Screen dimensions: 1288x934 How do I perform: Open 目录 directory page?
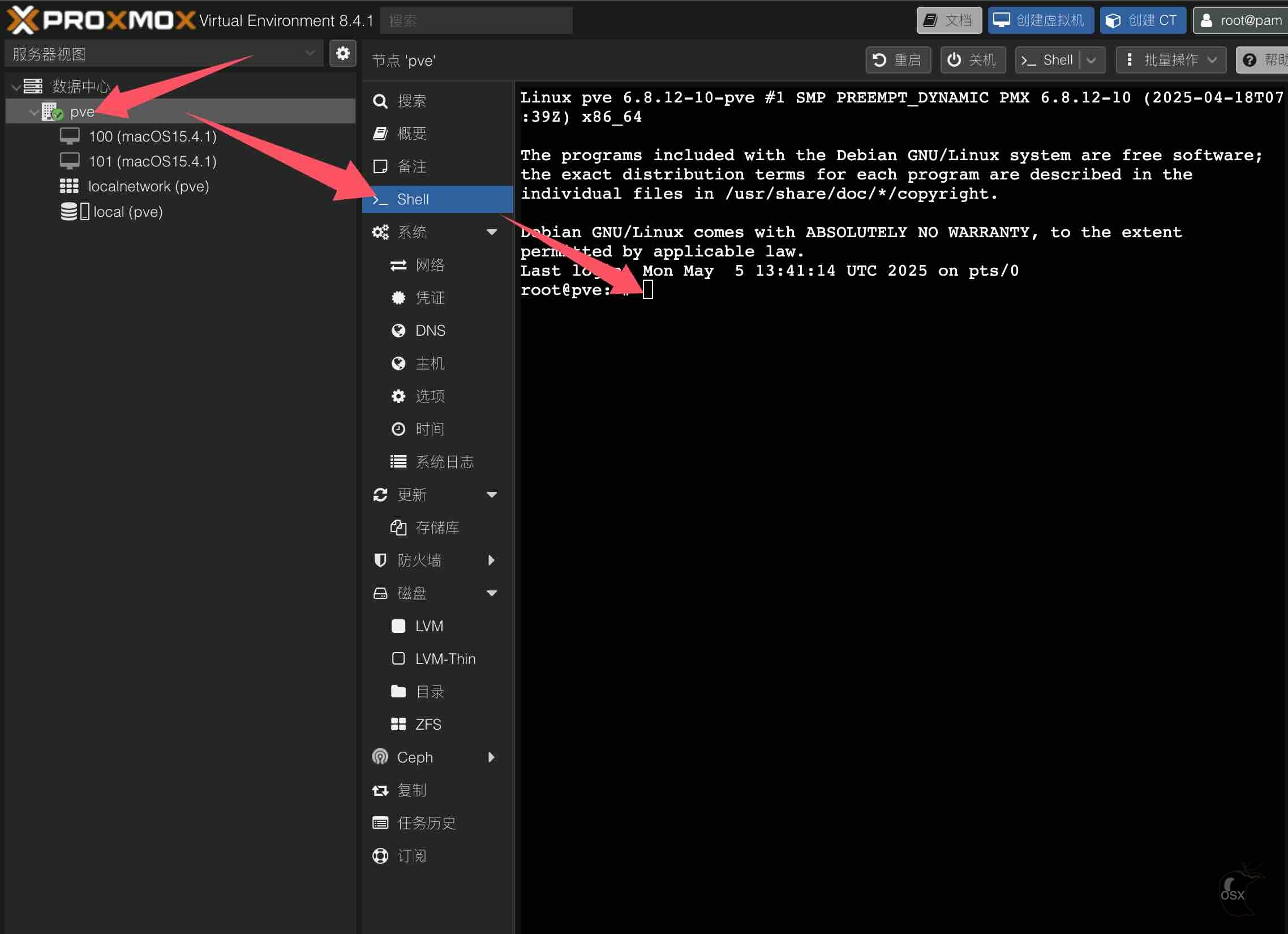pyautogui.click(x=437, y=692)
